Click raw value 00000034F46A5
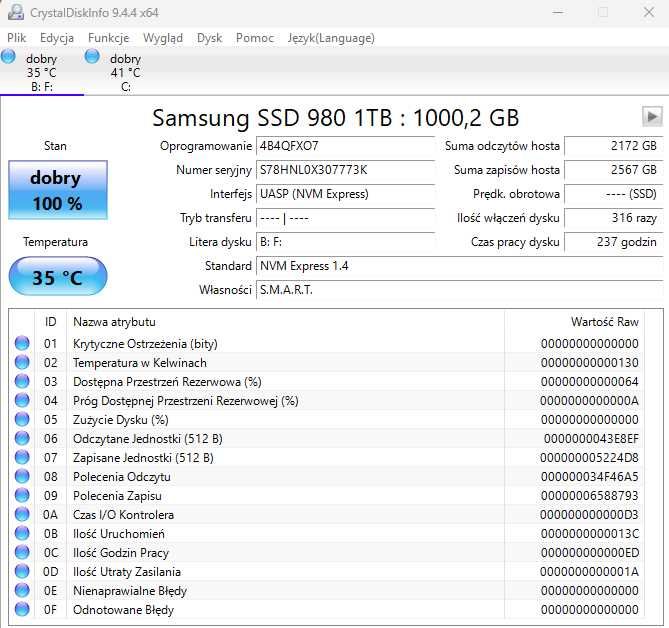This screenshot has height=628, width=669. [590, 477]
